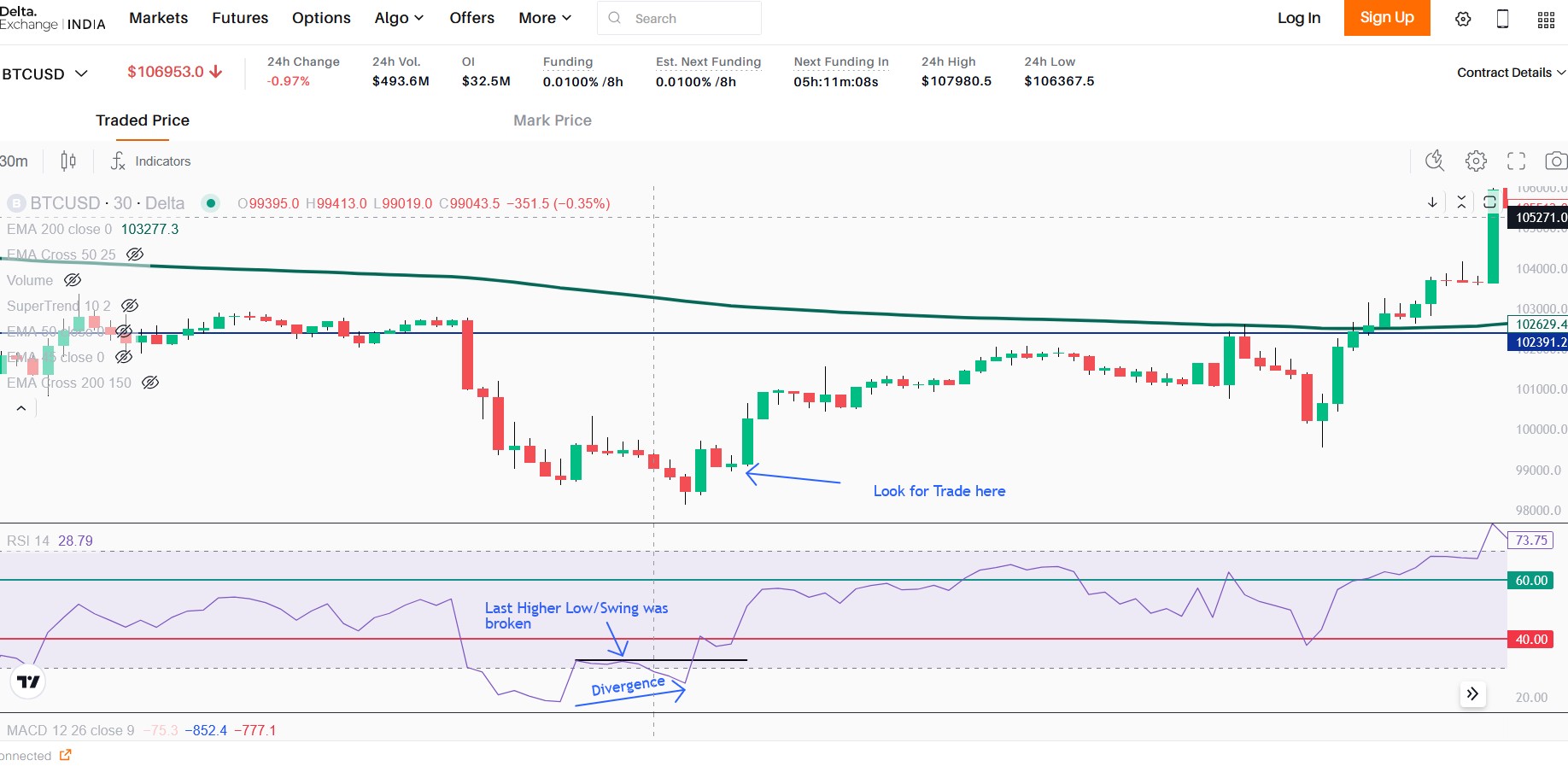Toggle visibility of EMA Cross 50 25
Image resolution: width=1568 pixels, height=772 pixels.
tap(134, 254)
